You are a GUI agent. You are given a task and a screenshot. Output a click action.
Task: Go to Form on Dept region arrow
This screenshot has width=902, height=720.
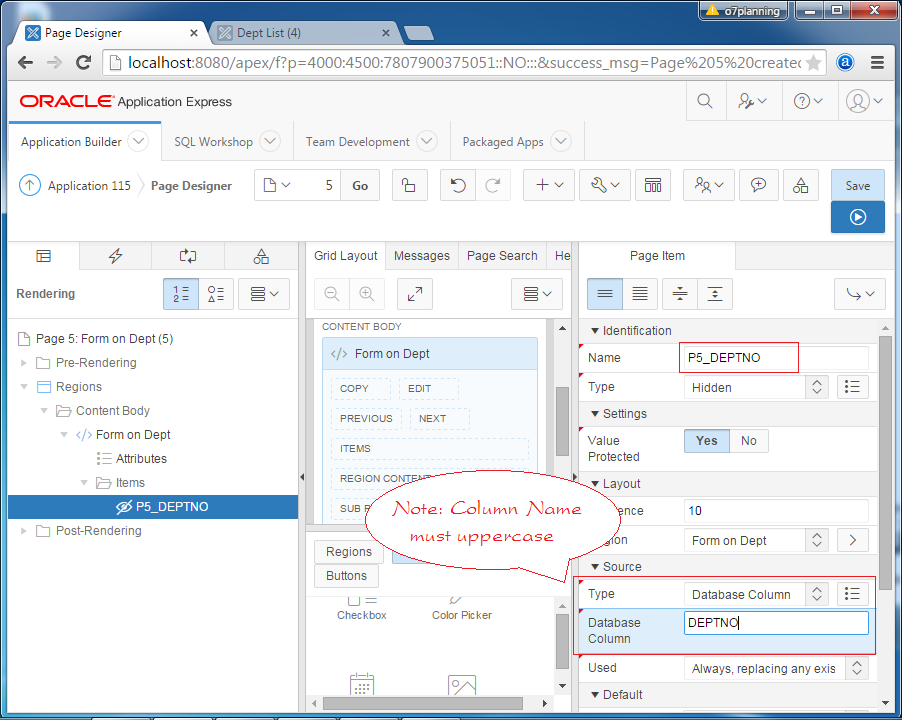click(x=853, y=540)
